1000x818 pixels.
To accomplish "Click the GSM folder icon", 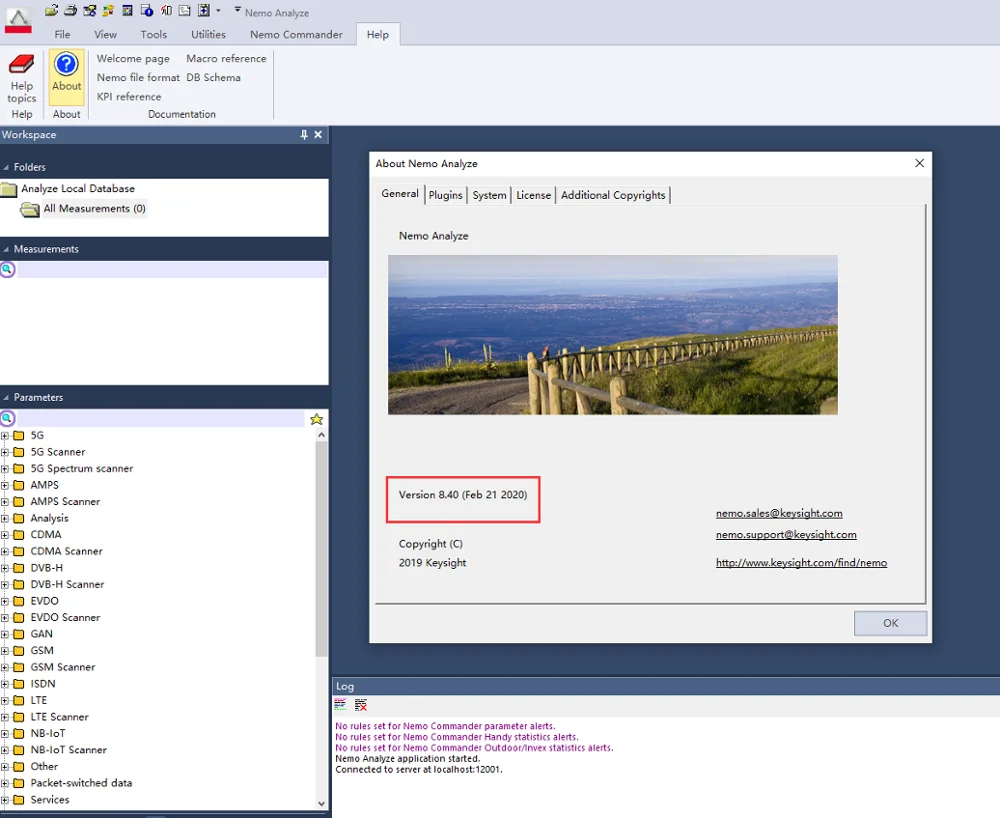I will (x=18, y=651).
